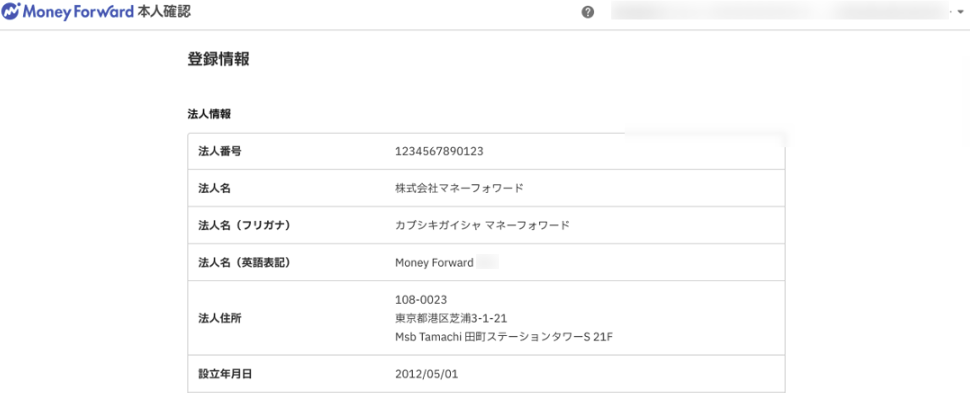The image size is (970, 393).
Task: Click the 設立年月日 label cell
Action: [225, 374]
